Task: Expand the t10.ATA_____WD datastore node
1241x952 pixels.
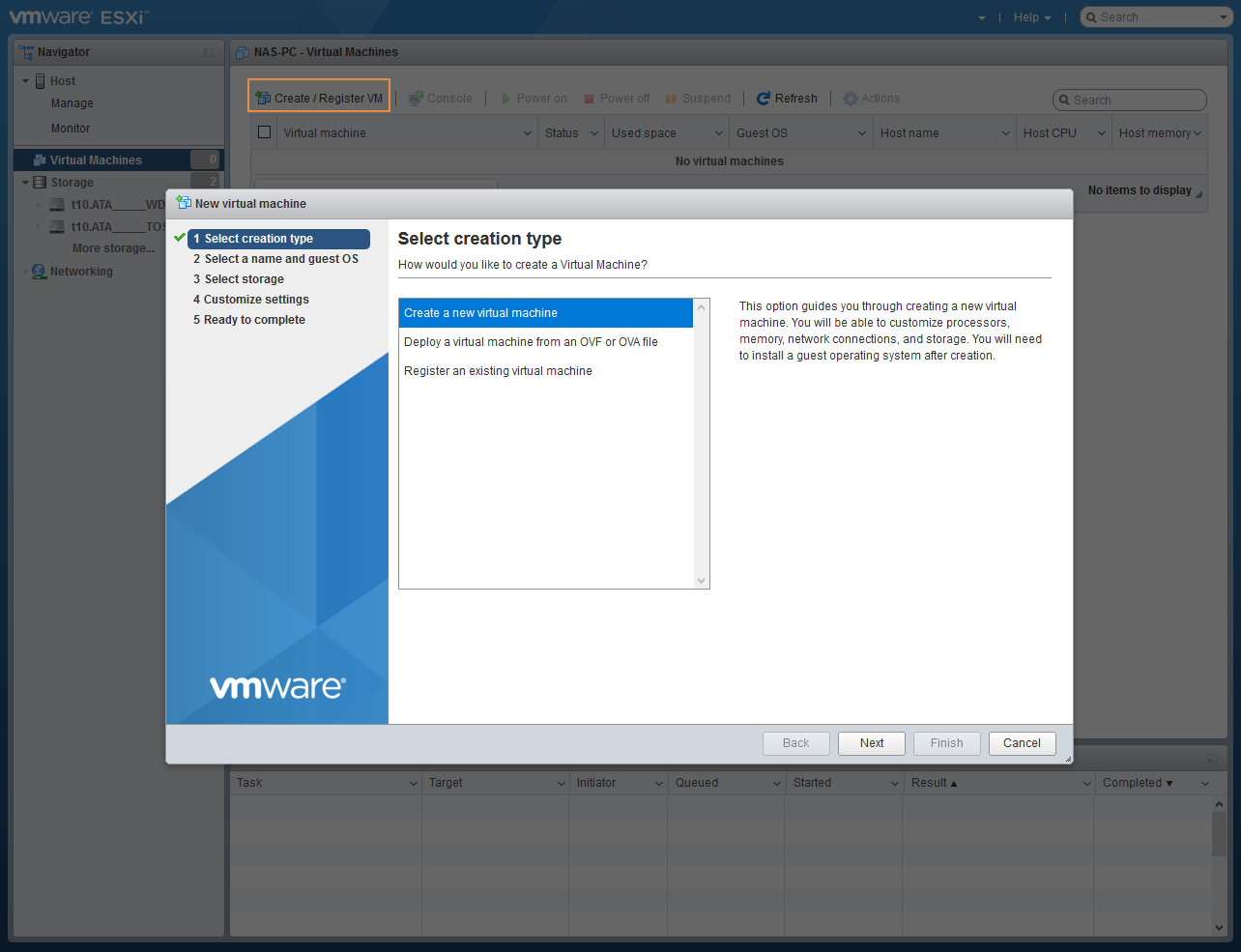Action: [39, 205]
